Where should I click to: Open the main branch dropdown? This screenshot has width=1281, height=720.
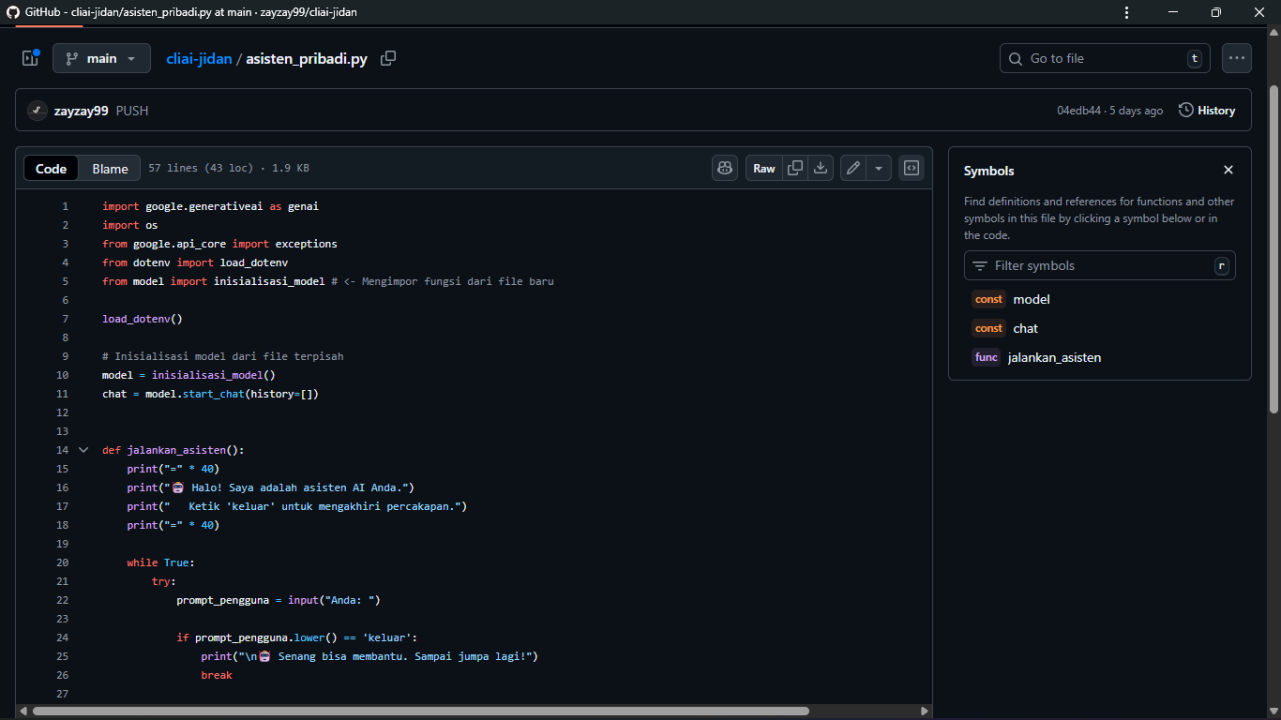point(101,58)
